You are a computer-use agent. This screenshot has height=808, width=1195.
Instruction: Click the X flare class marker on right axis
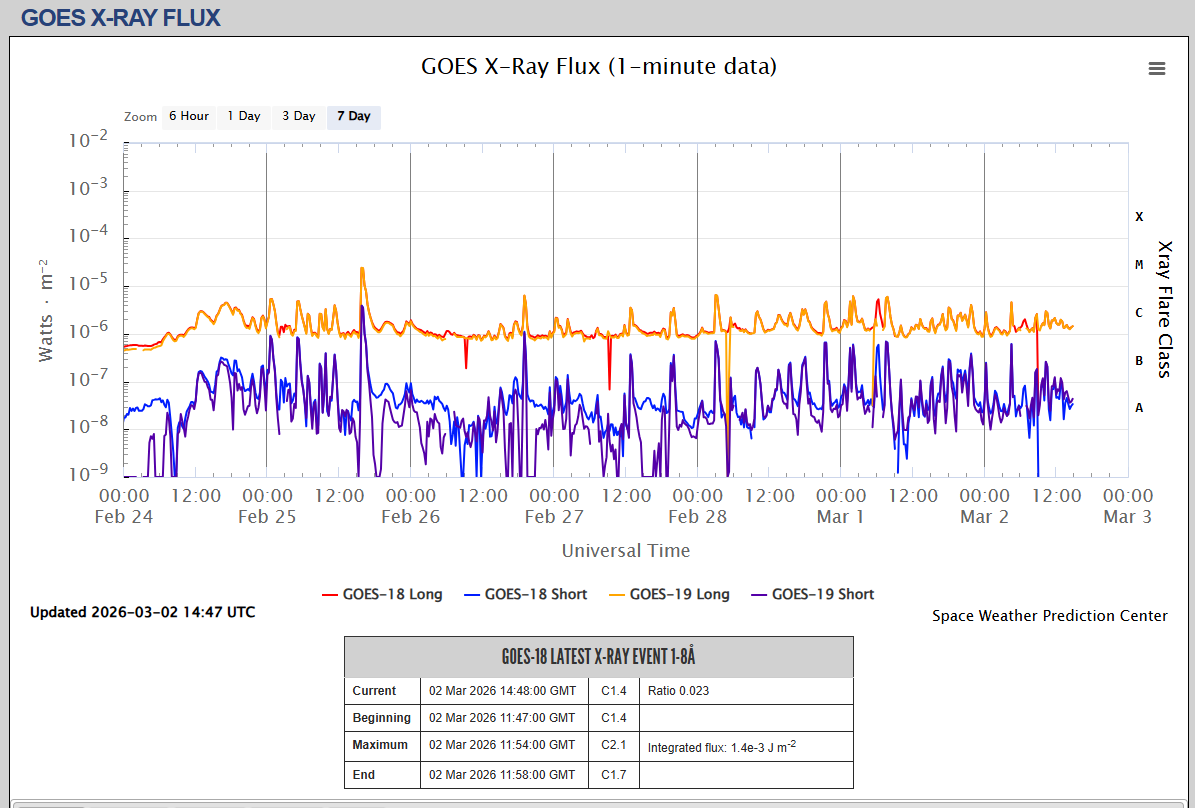(1139, 216)
